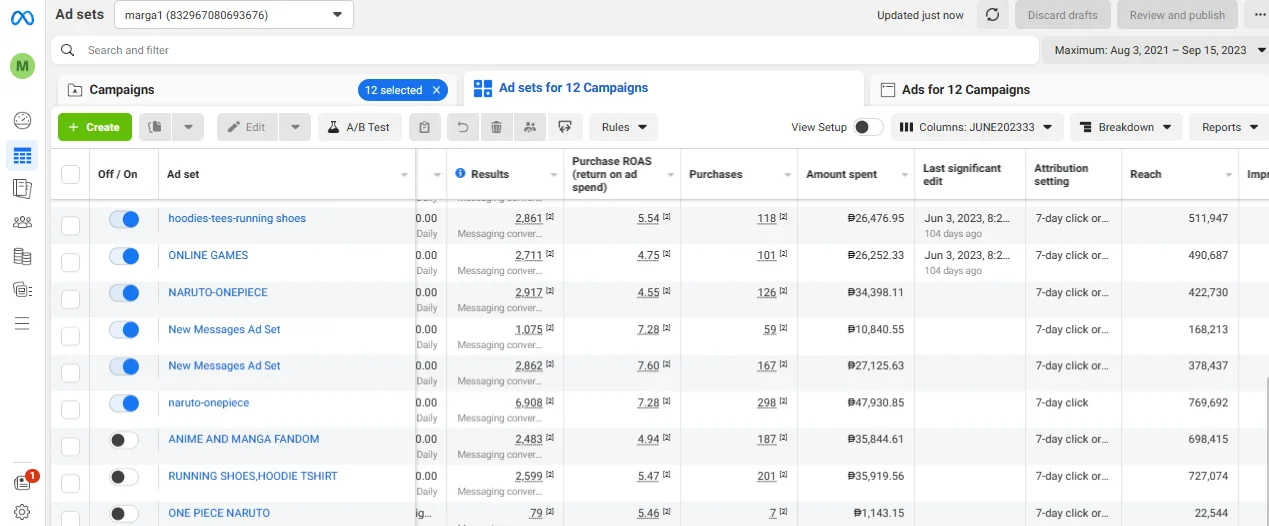Screen dimensions: 1269x526
Task: Toggle off the hoodies-tees-running shoes ad set
Action: 124,219
